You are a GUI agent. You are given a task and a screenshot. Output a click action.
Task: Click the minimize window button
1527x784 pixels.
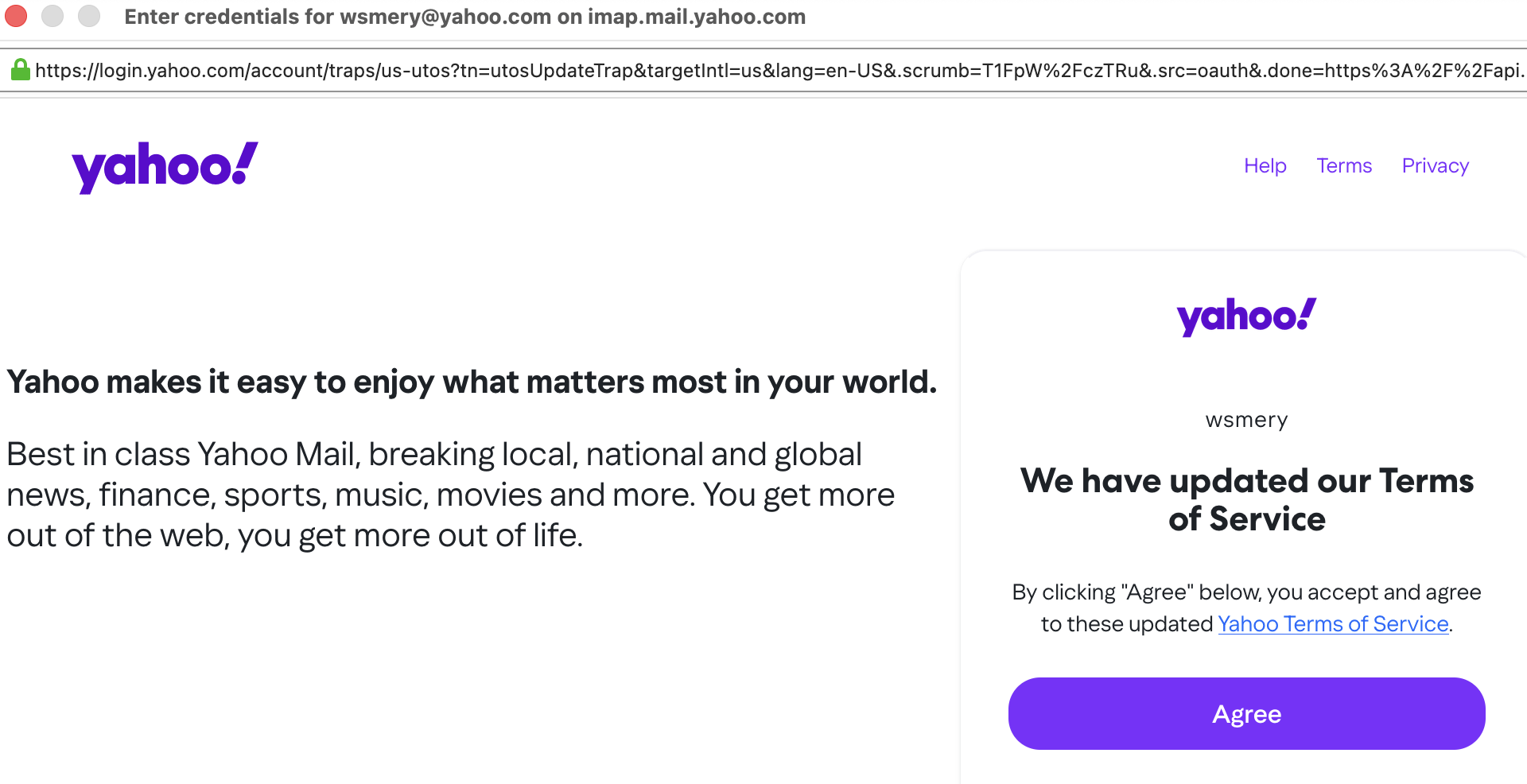pos(52,16)
